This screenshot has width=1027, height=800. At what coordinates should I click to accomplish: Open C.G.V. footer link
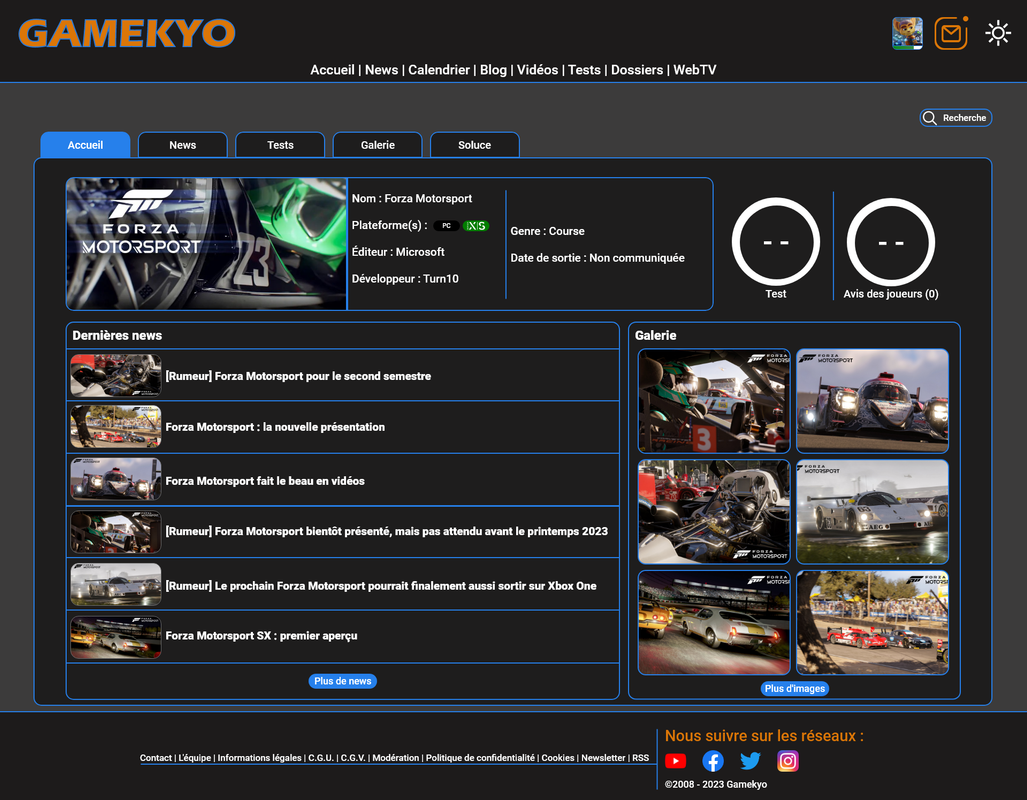click(x=353, y=758)
